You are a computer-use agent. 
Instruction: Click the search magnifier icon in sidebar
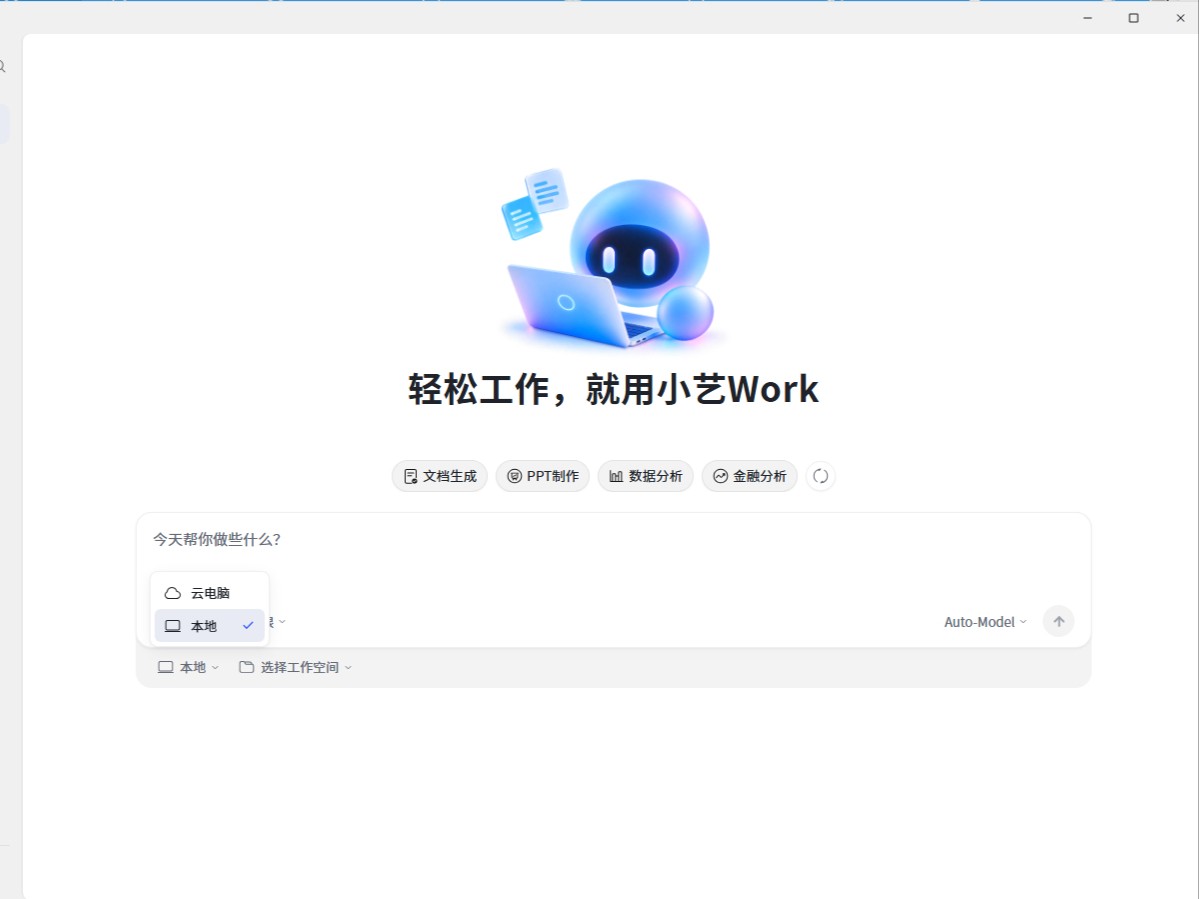2,67
